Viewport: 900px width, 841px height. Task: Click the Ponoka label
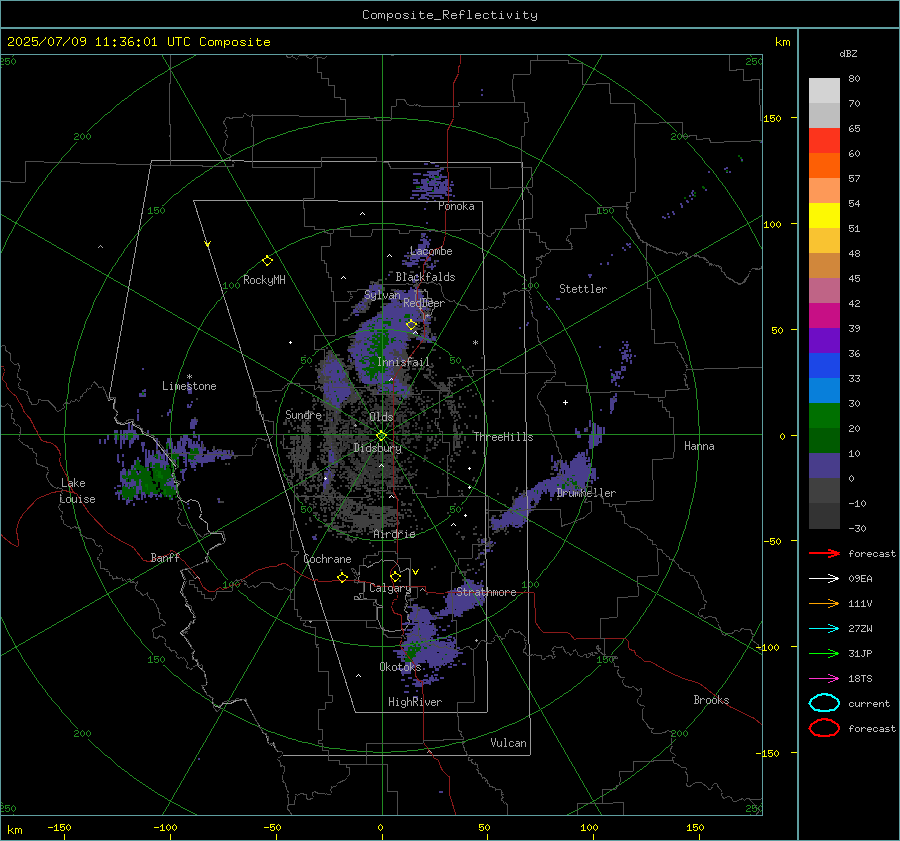(456, 206)
